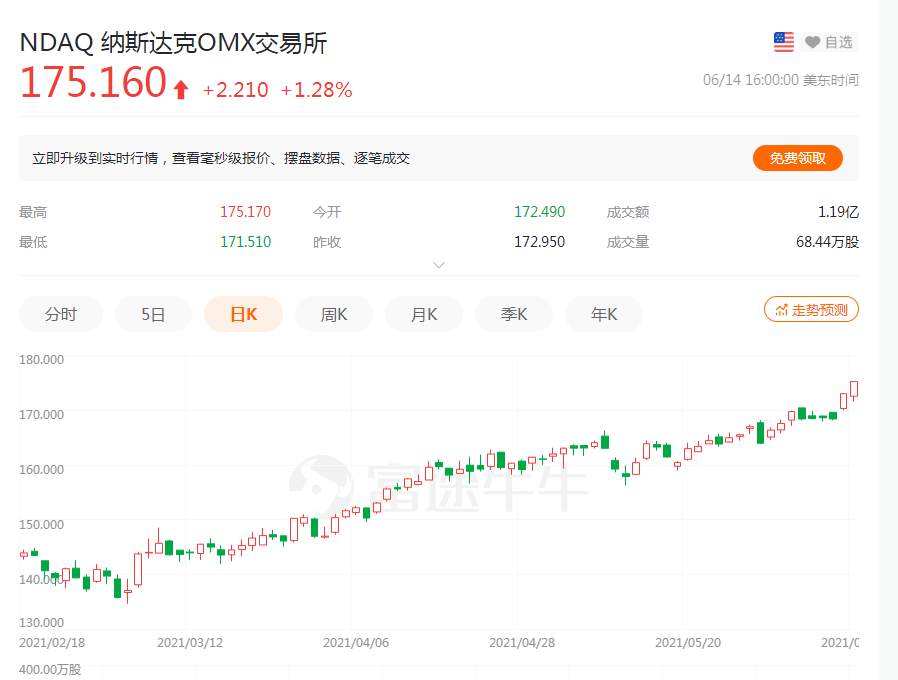The image size is (898, 680).
Task: Click the 2021/02/18 date axis label
Action: pos(52,643)
